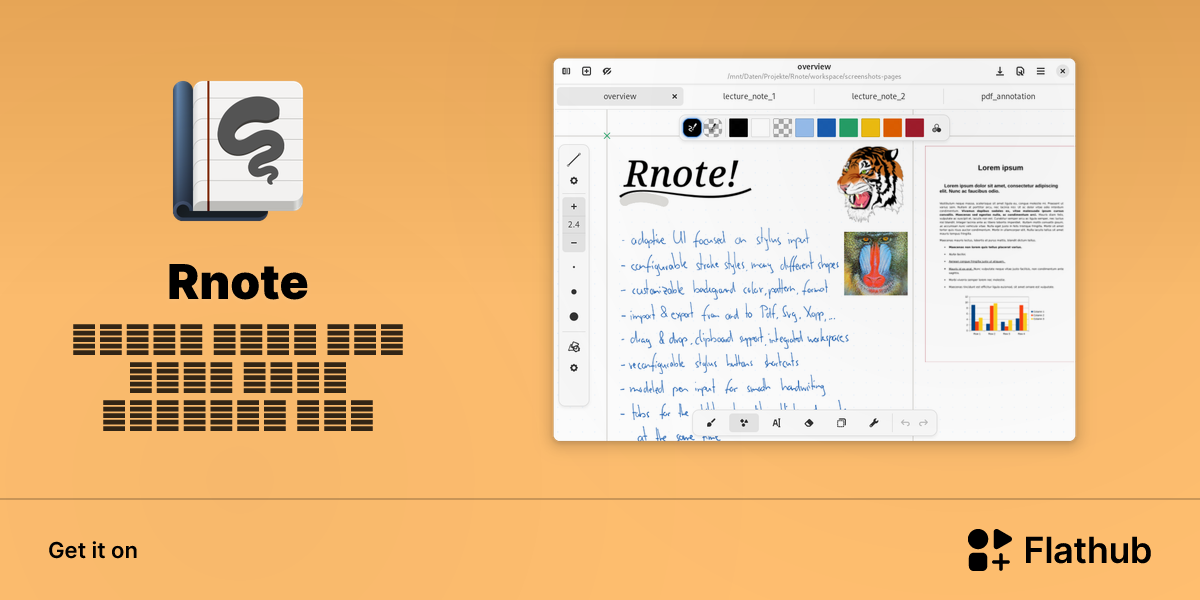1200x600 pixels.
Task: Pick the white color swatch
Action: point(761,127)
